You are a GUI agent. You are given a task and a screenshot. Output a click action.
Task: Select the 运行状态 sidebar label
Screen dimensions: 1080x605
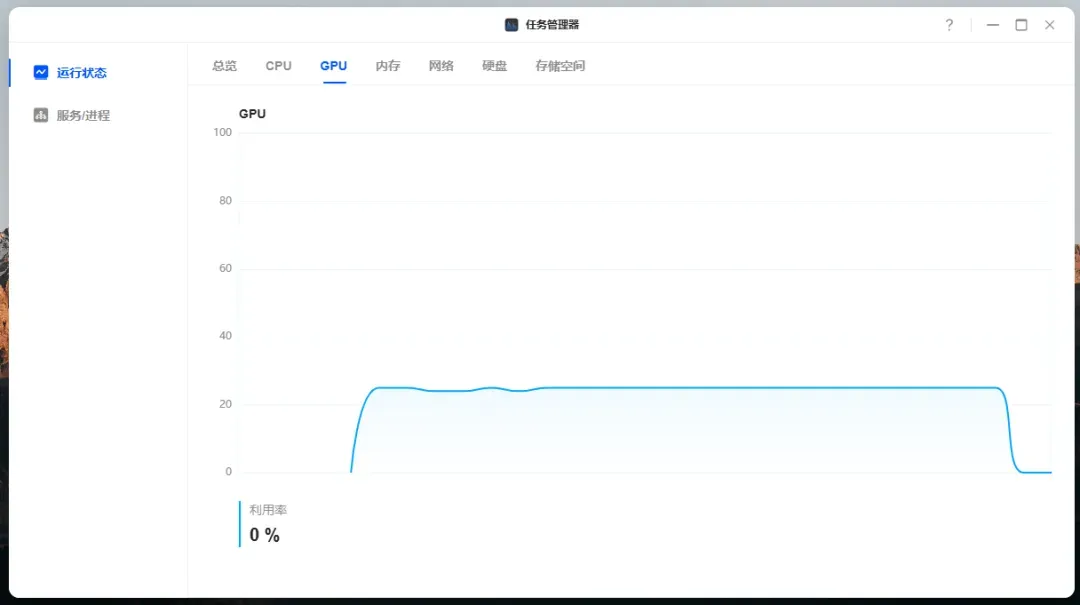click(82, 73)
